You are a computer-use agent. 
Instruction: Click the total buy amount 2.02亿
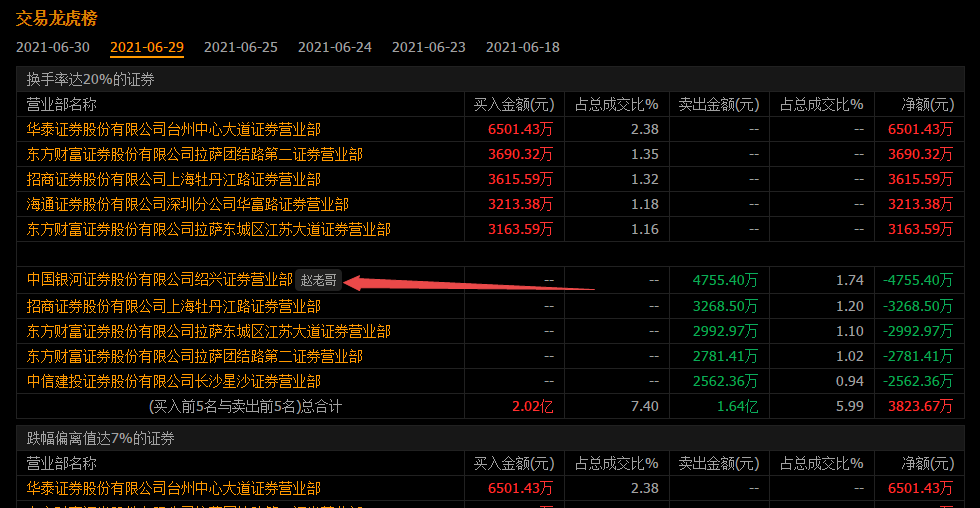point(532,407)
